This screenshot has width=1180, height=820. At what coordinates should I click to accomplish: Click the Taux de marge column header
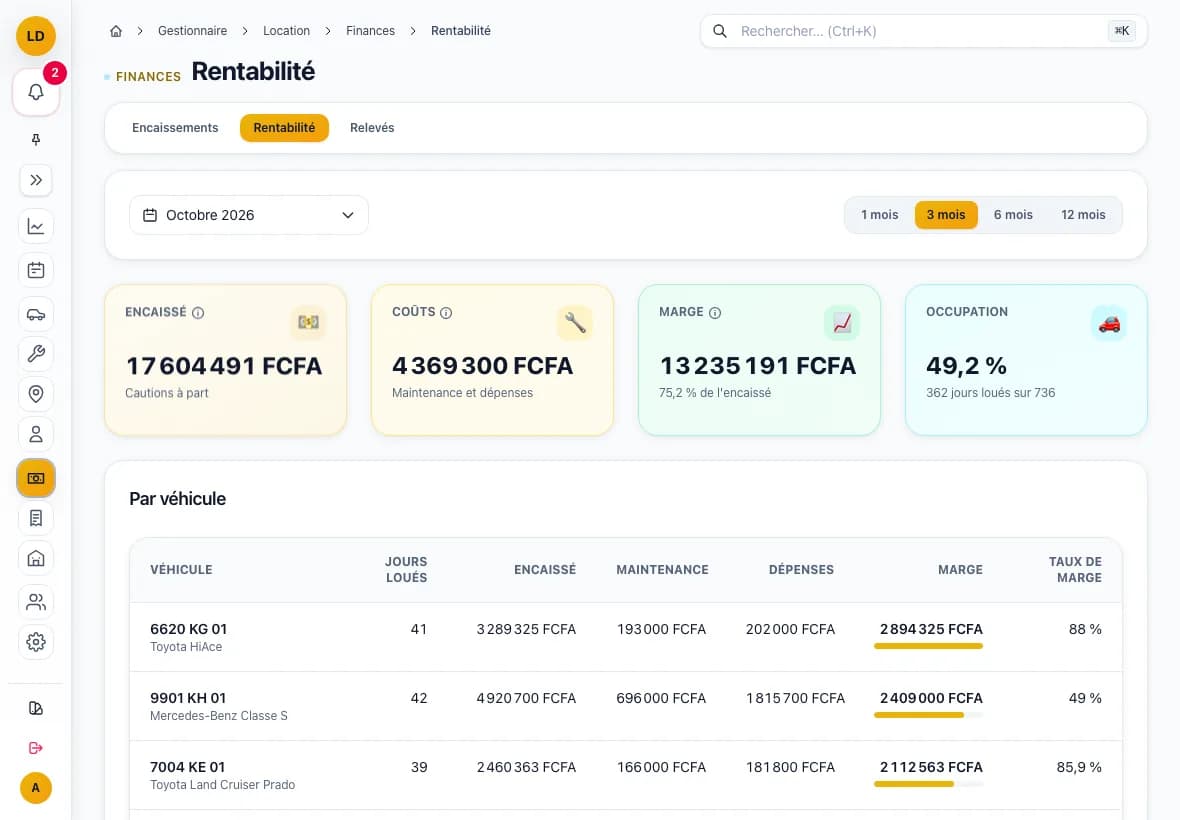point(1075,569)
